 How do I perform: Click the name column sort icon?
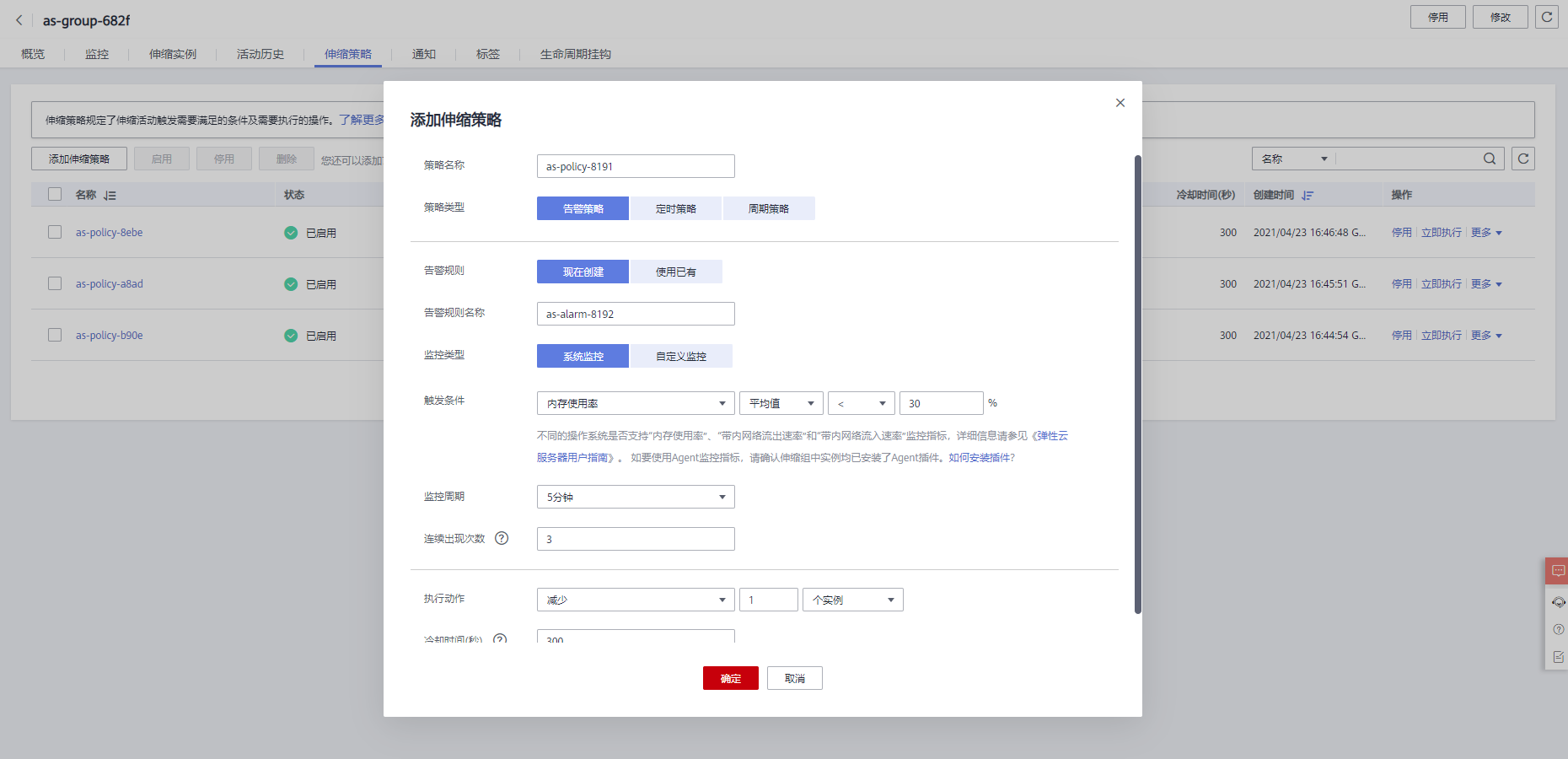(110, 195)
